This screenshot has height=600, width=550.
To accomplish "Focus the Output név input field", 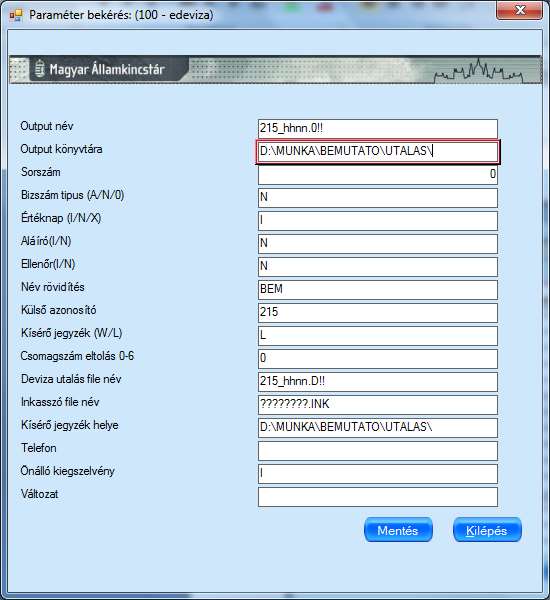I will tap(378, 129).
